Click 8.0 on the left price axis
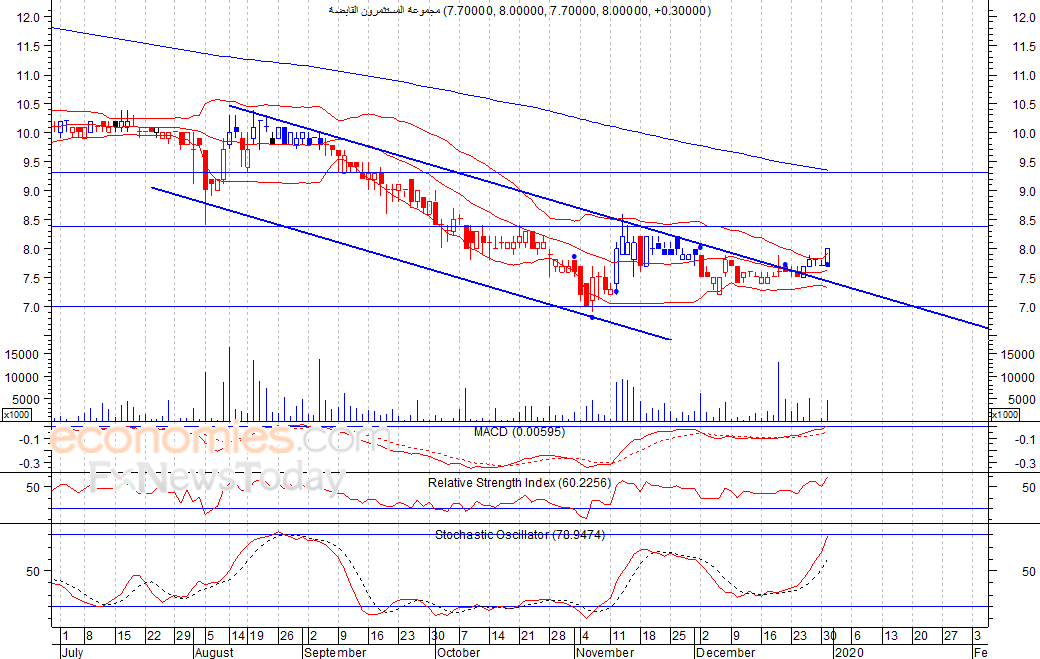The width and height of the screenshot is (1040, 659). (32, 249)
